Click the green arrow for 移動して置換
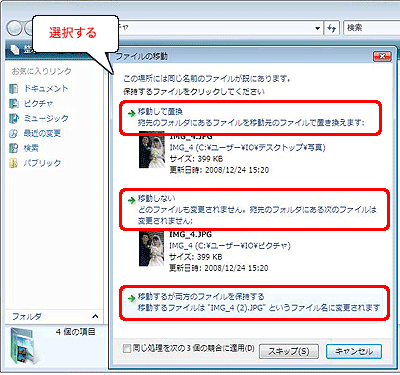400x375 pixels. pyautogui.click(x=131, y=113)
